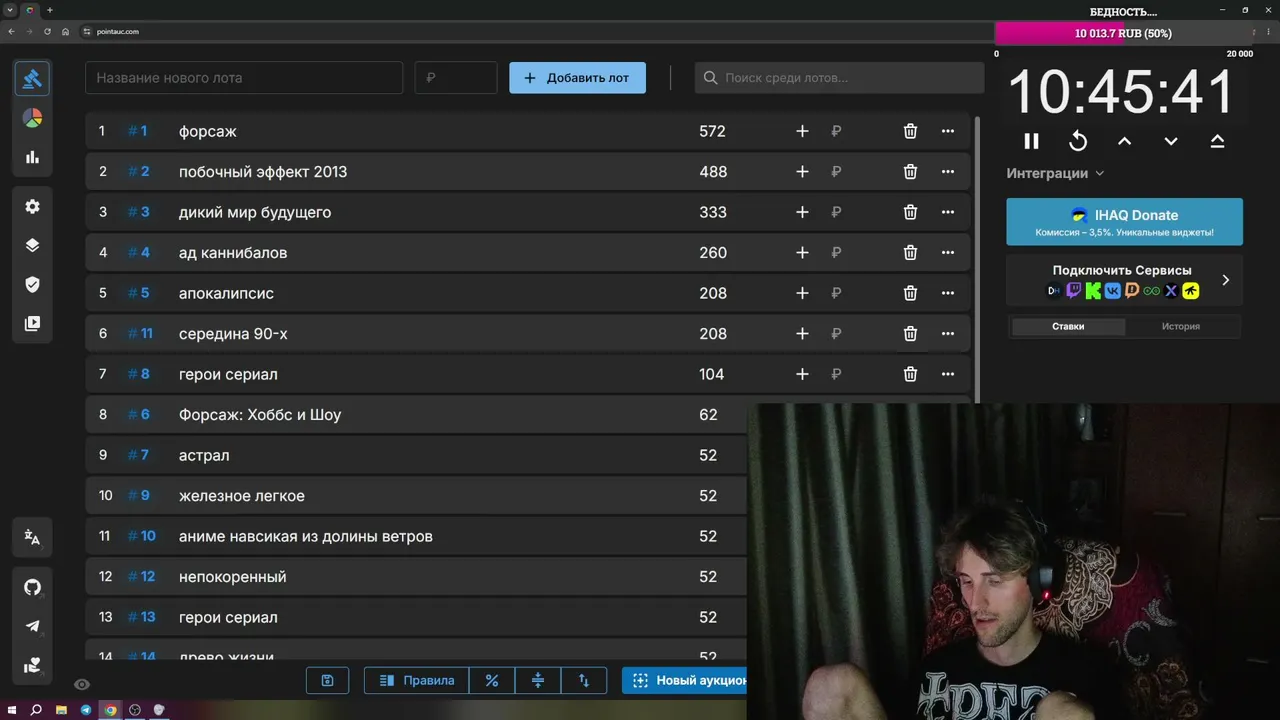
Task: Delete the апокалипсис lot
Action: coord(910,293)
